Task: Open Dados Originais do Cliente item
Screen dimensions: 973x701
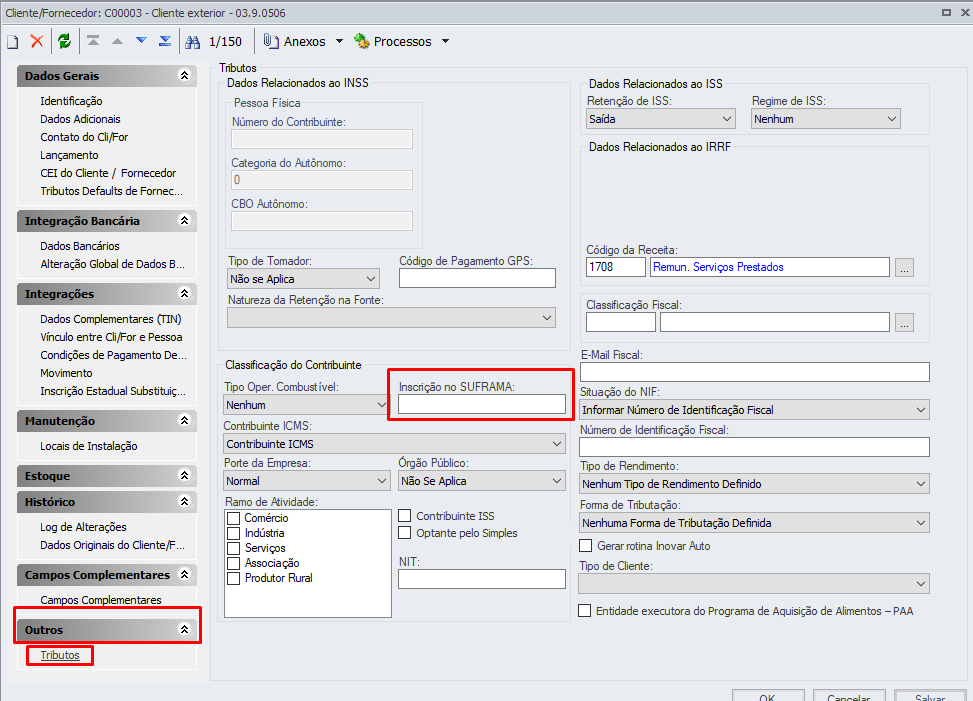Action: pos(112,545)
